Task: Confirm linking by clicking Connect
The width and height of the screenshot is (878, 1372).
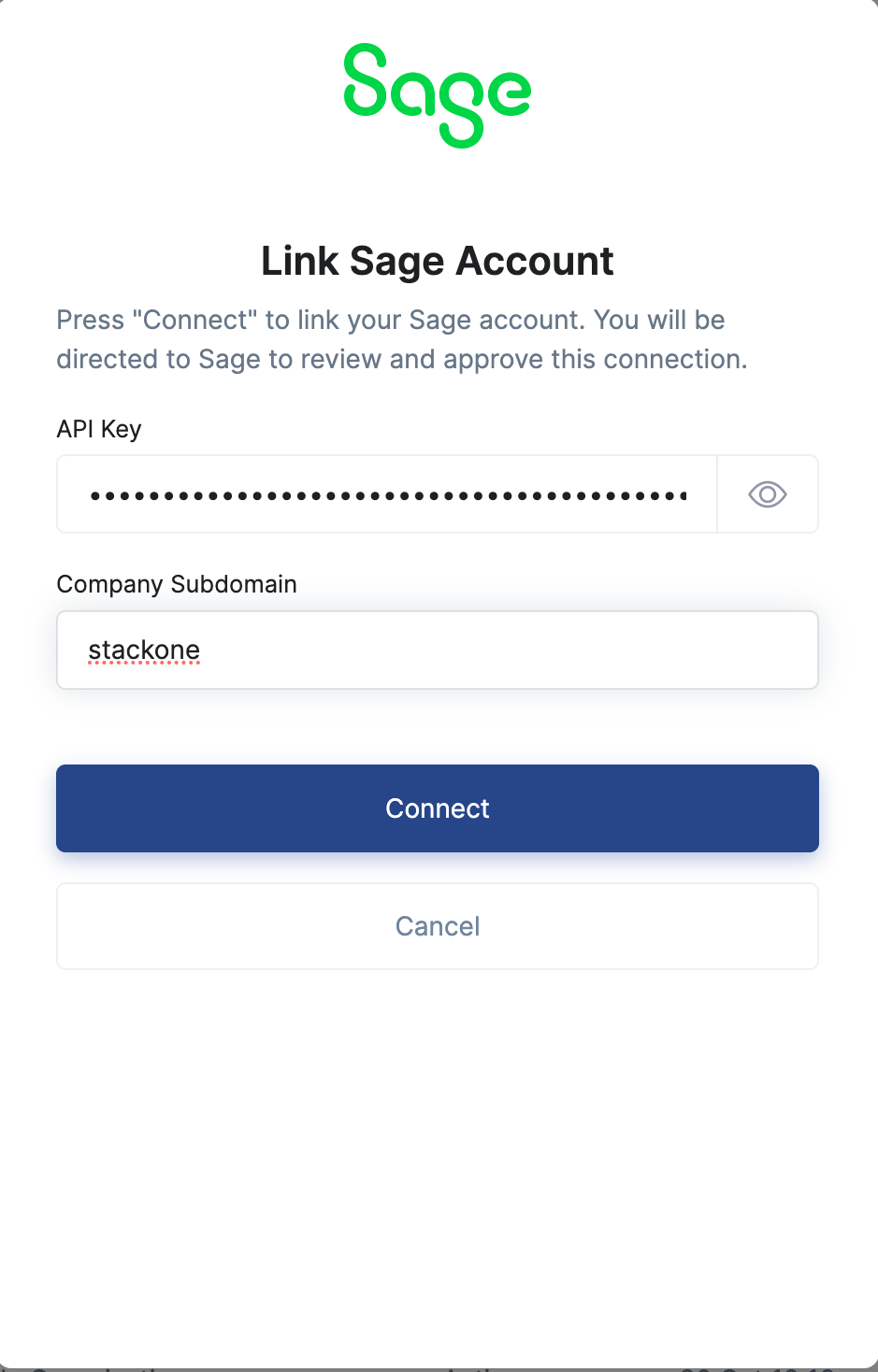Action: (x=438, y=807)
